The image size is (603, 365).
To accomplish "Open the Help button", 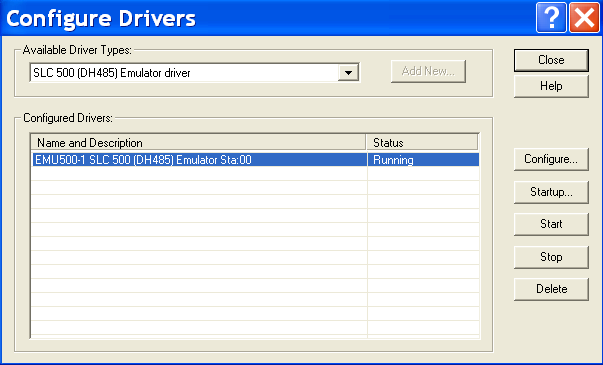I will coord(551,86).
